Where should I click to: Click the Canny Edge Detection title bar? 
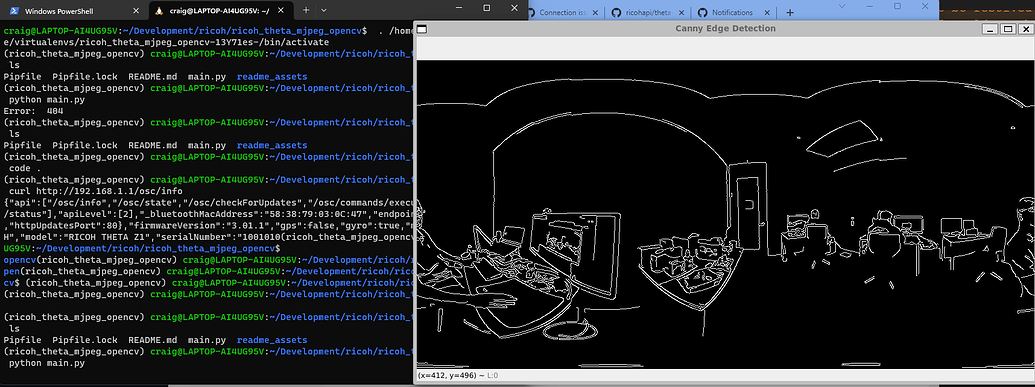(x=725, y=28)
